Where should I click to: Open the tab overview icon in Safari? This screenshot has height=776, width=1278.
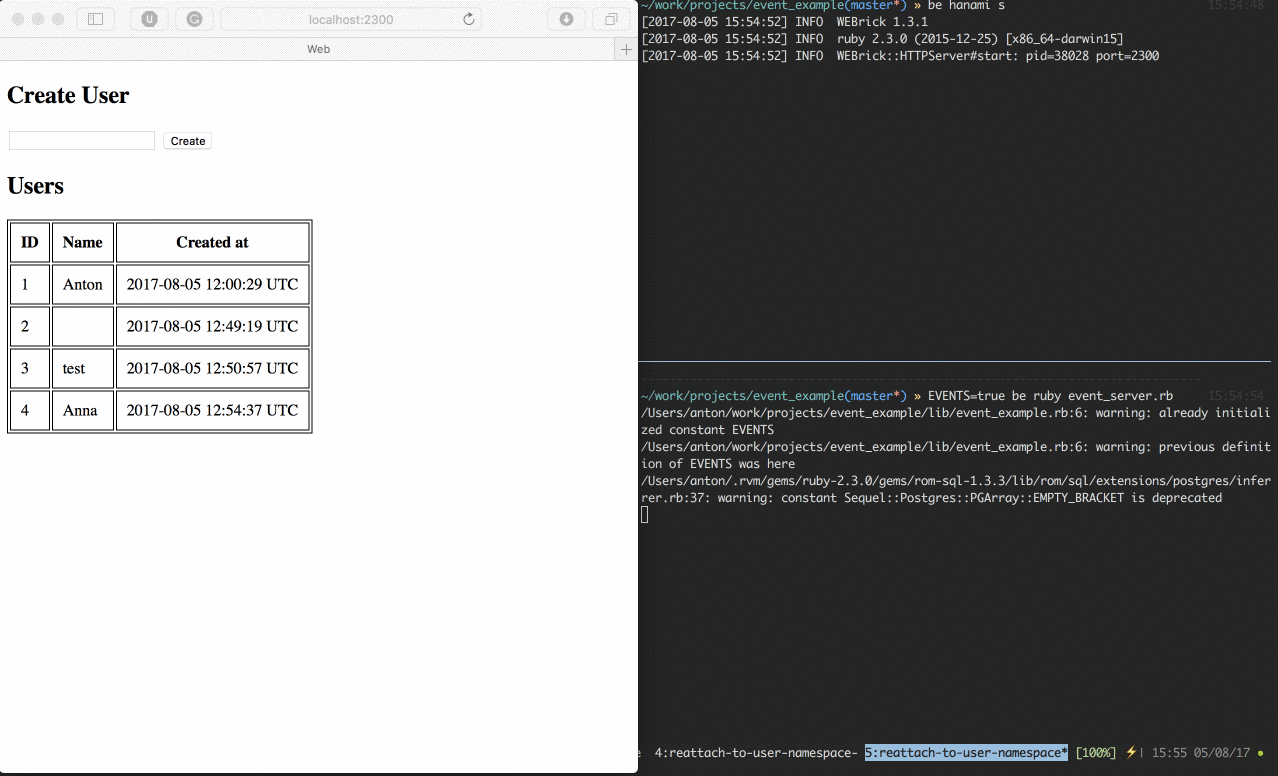pos(610,18)
